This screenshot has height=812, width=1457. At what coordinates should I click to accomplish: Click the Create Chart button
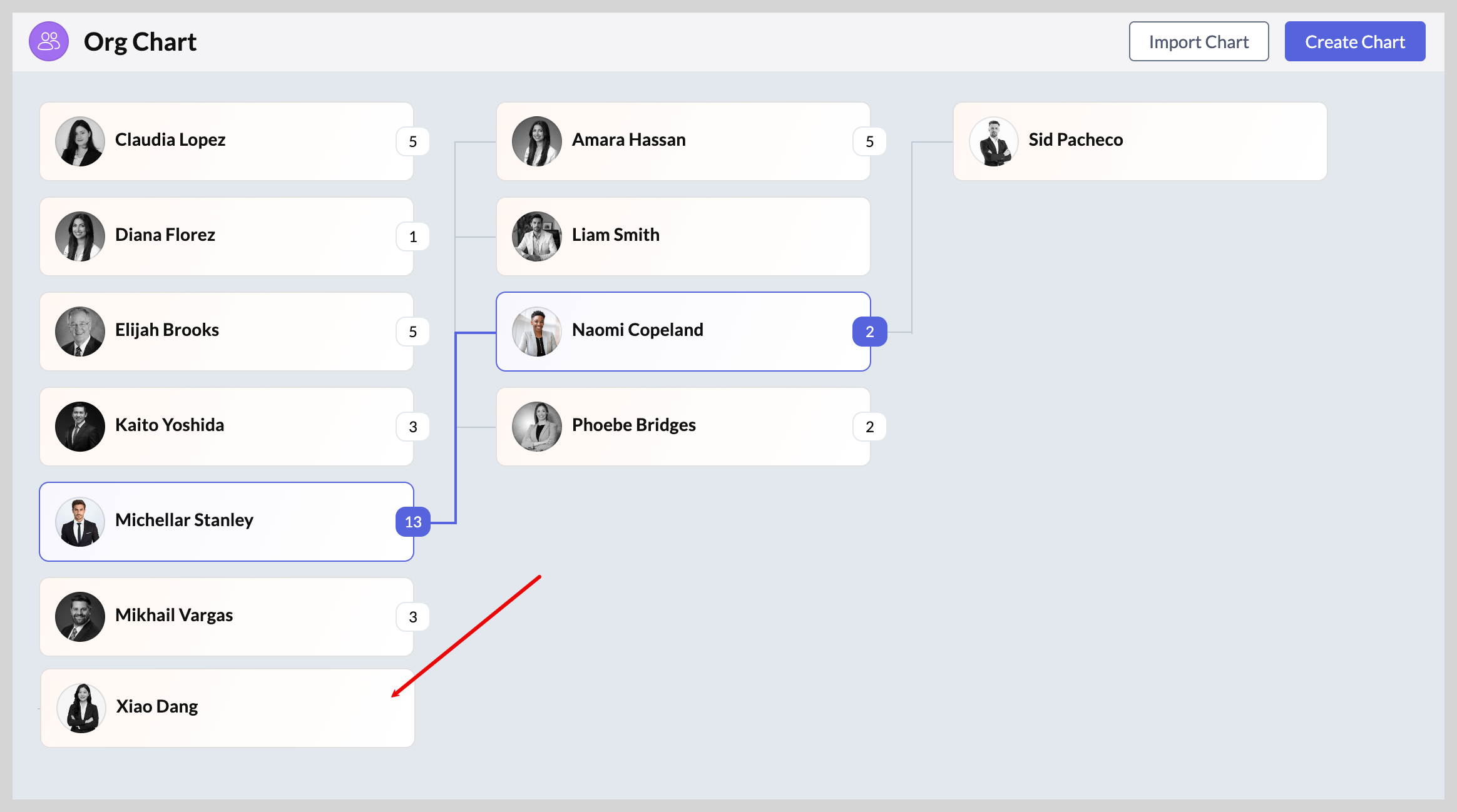tap(1354, 41)
